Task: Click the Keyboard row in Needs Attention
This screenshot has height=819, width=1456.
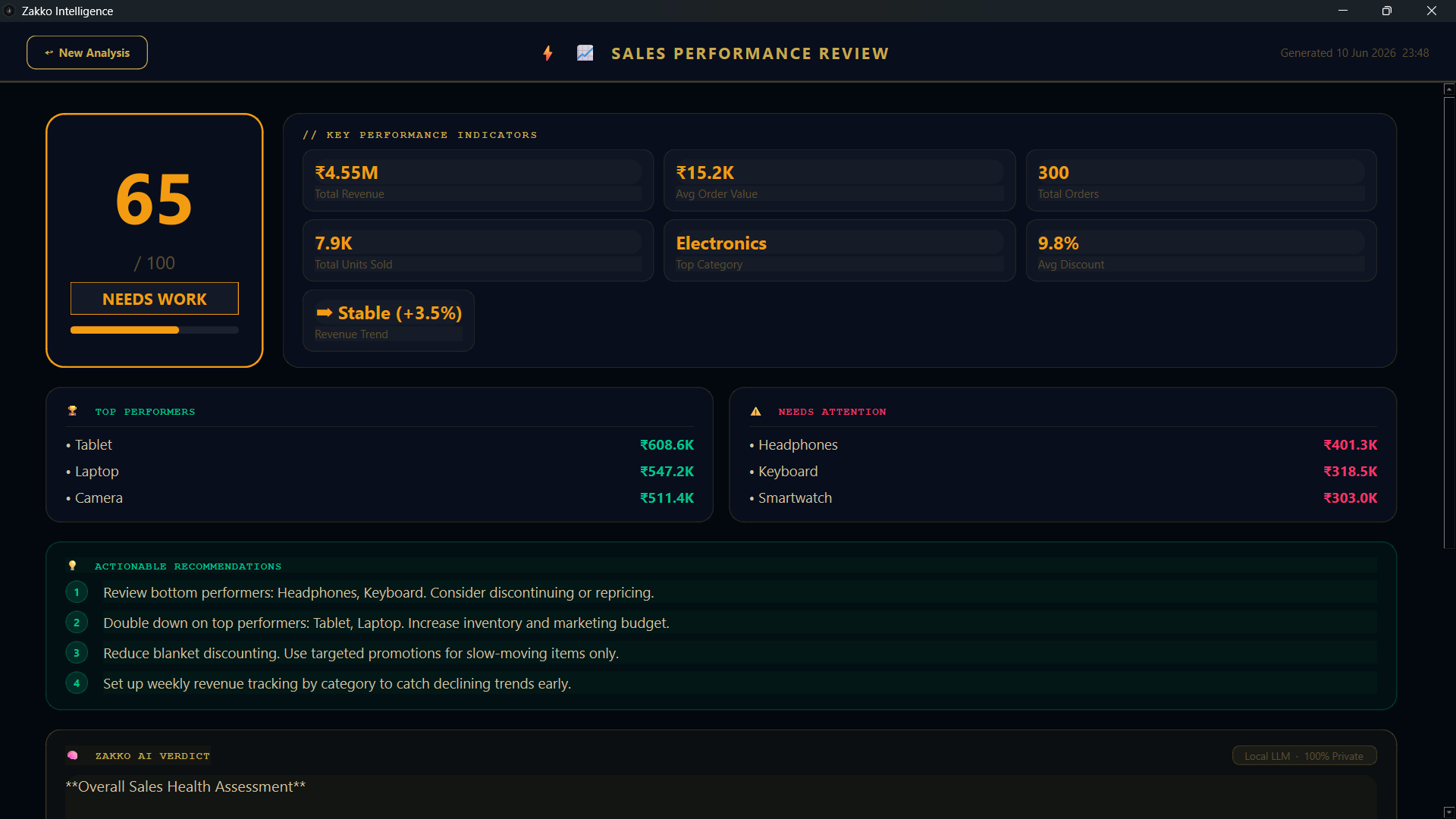Action: click(x=1063, y=472)
